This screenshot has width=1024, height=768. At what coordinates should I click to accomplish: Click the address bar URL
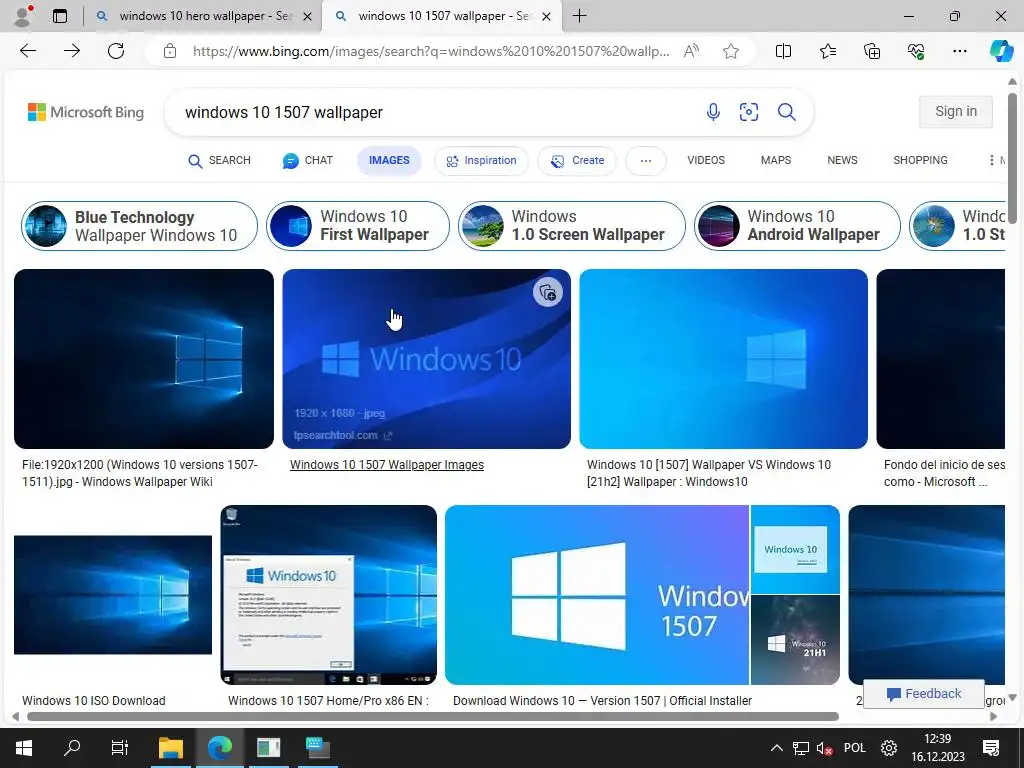coord(431,51)
